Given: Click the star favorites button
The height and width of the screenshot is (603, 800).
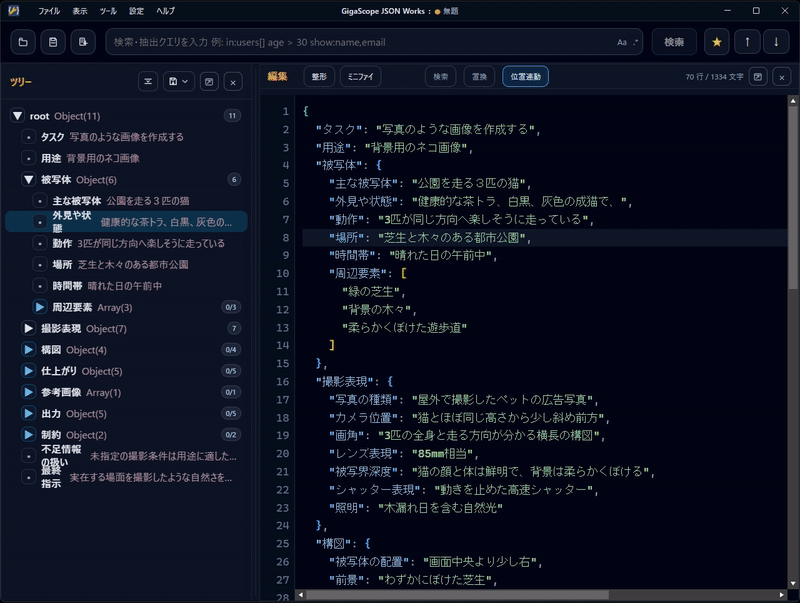Looking at the screenshot, I should 717,42.
